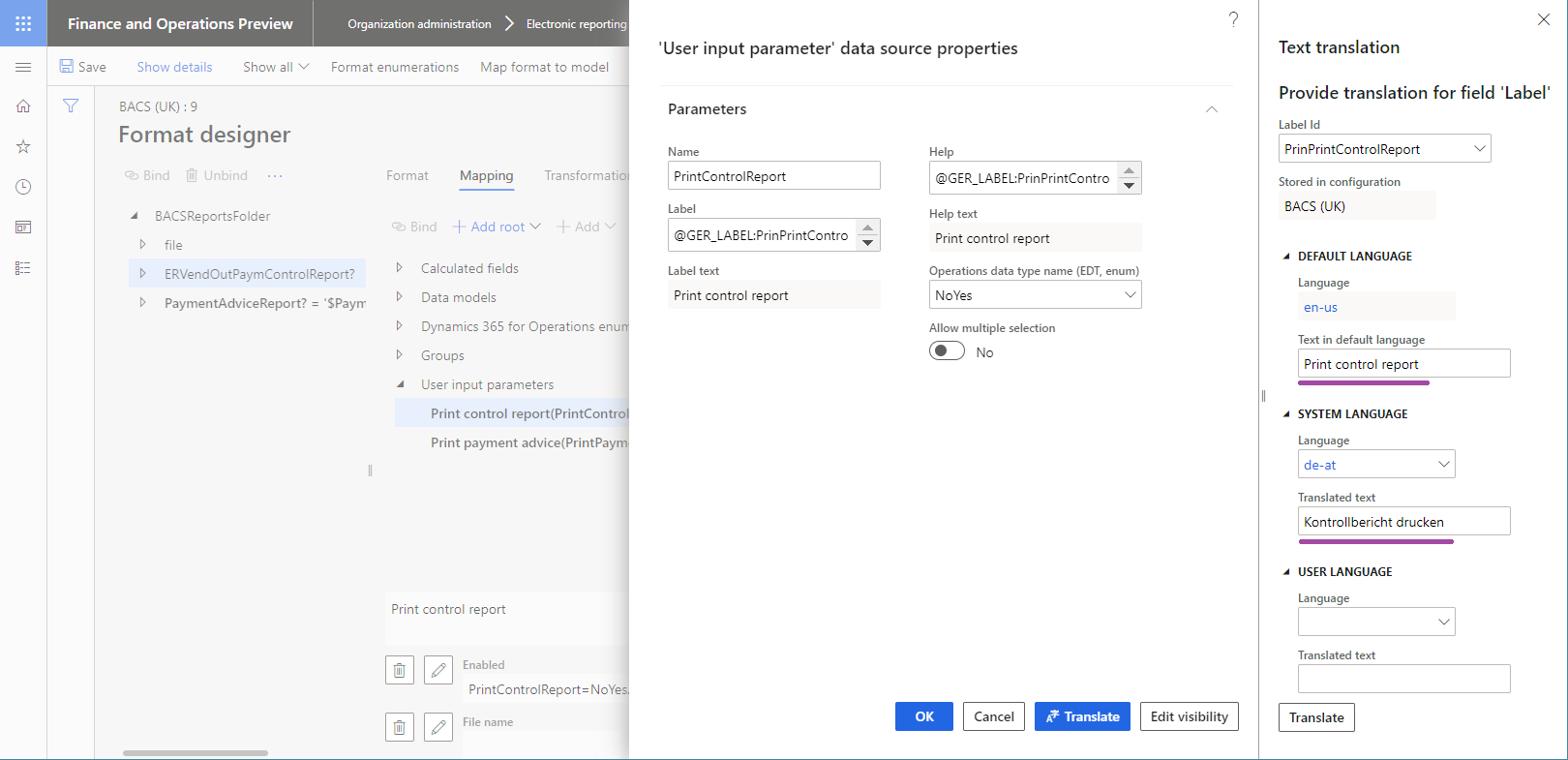Click the Translated text Kontrollbericht drucken field
Image resolution: width=1568 pixels, height=760 pixels.
click(x=1404, y=521)
